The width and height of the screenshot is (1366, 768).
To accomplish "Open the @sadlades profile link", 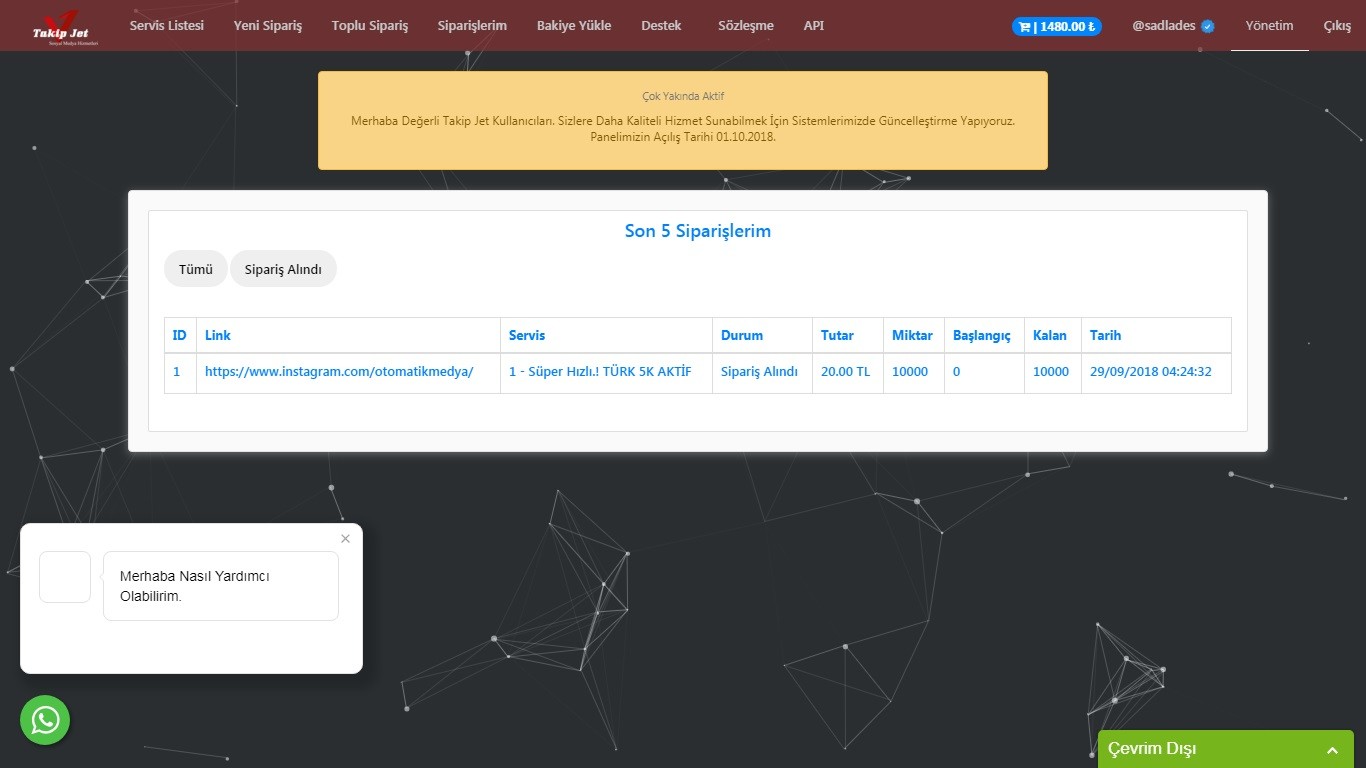I will pos(1172,26).
